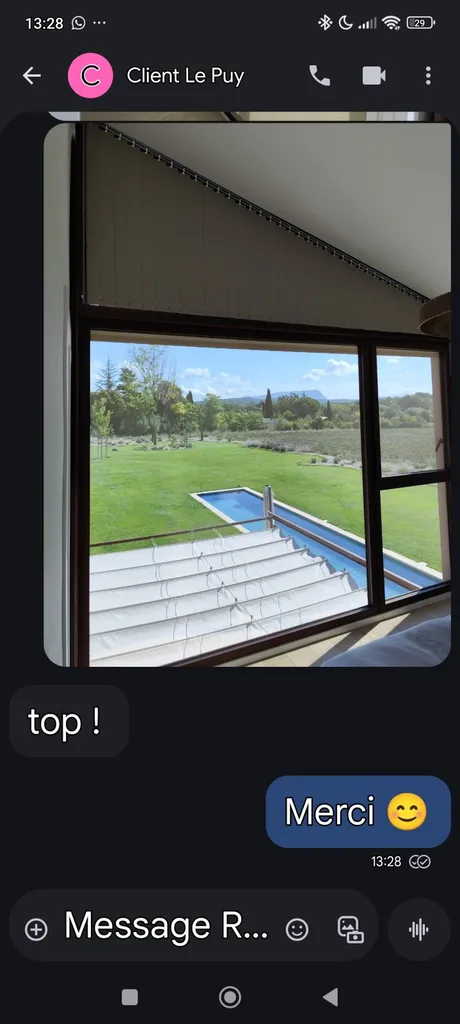460x1024 pixels.
Task: Focus the Message text input field
Action: pos(166,926)
